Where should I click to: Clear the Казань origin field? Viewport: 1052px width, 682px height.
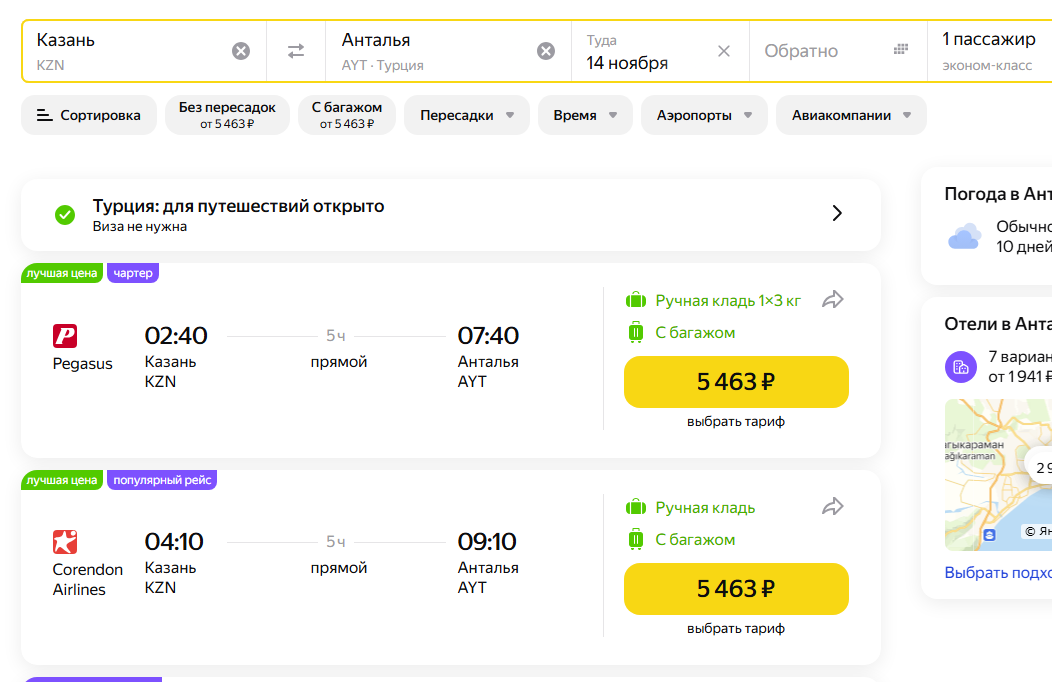241,51
